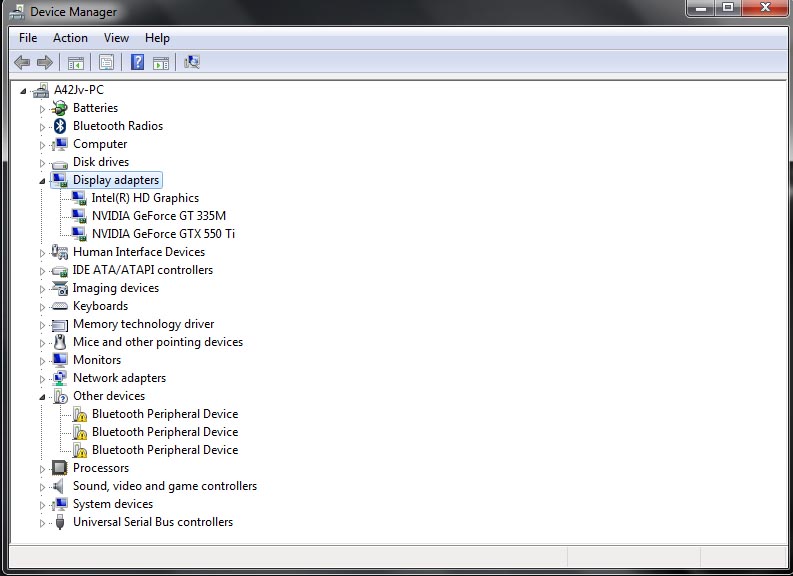Select the second Bluetooth Peripheral Device
793x576 pixels.
tap(165, 432)
